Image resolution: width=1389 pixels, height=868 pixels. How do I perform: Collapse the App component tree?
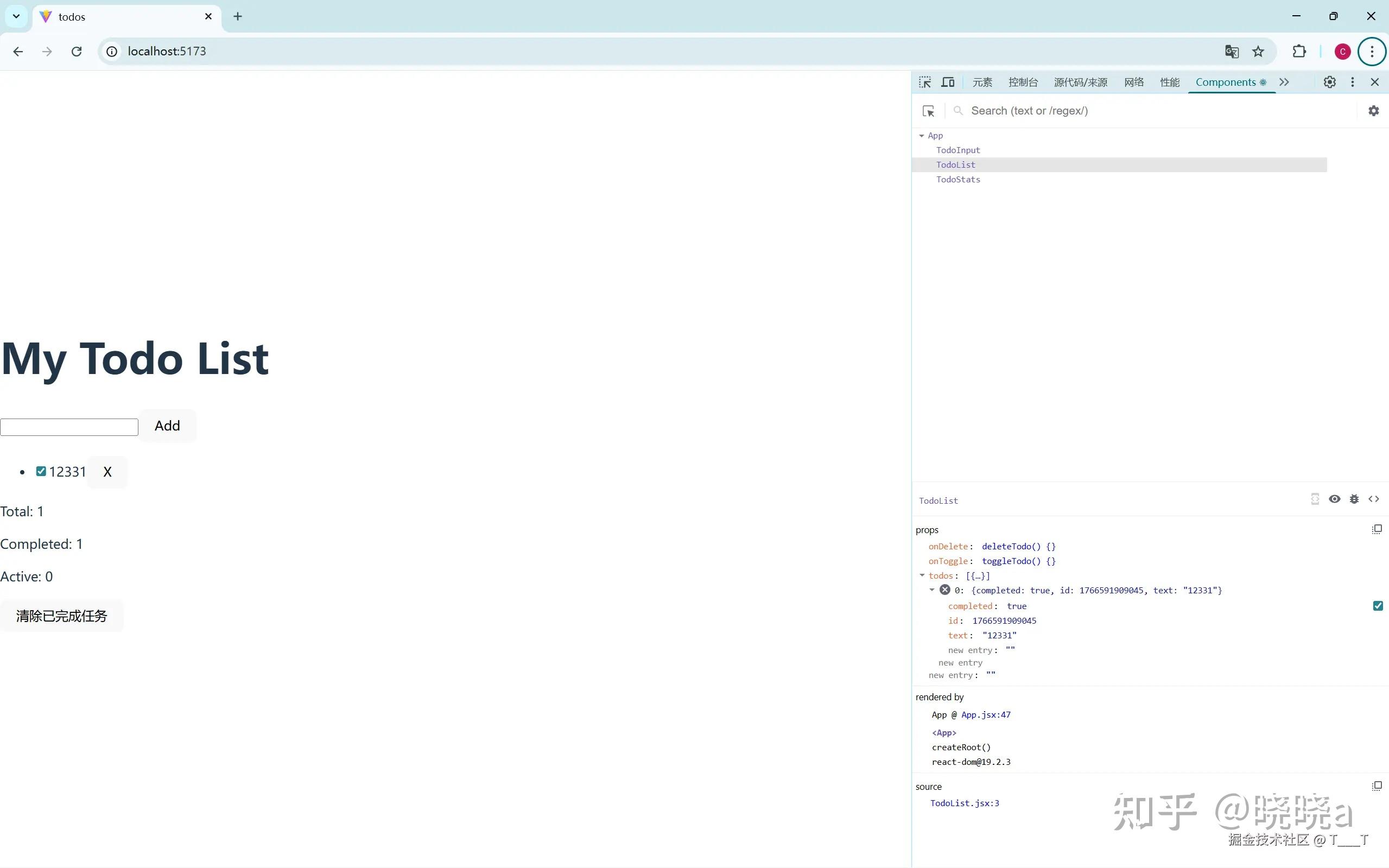(921, 136)
